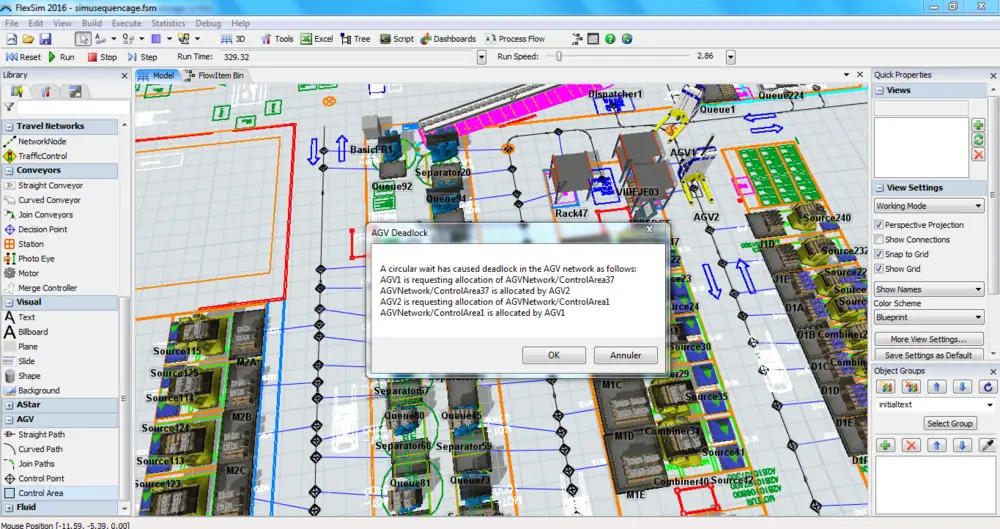Screen dimensions: 1000x529
Task: Expand the Fluid library section
Action: (x=9, y=507)
